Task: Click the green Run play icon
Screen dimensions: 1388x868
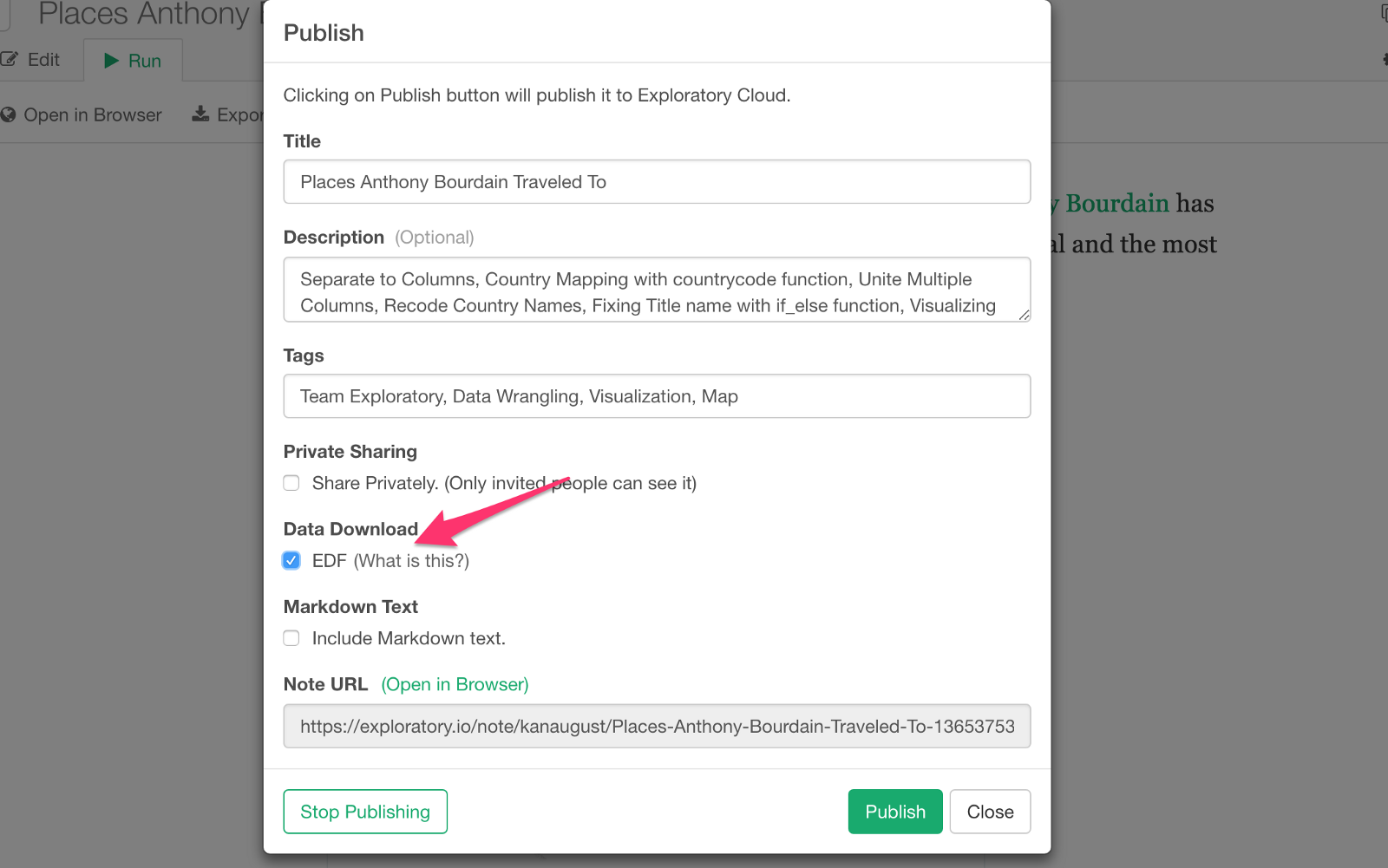Action: [x=111, y=61]
